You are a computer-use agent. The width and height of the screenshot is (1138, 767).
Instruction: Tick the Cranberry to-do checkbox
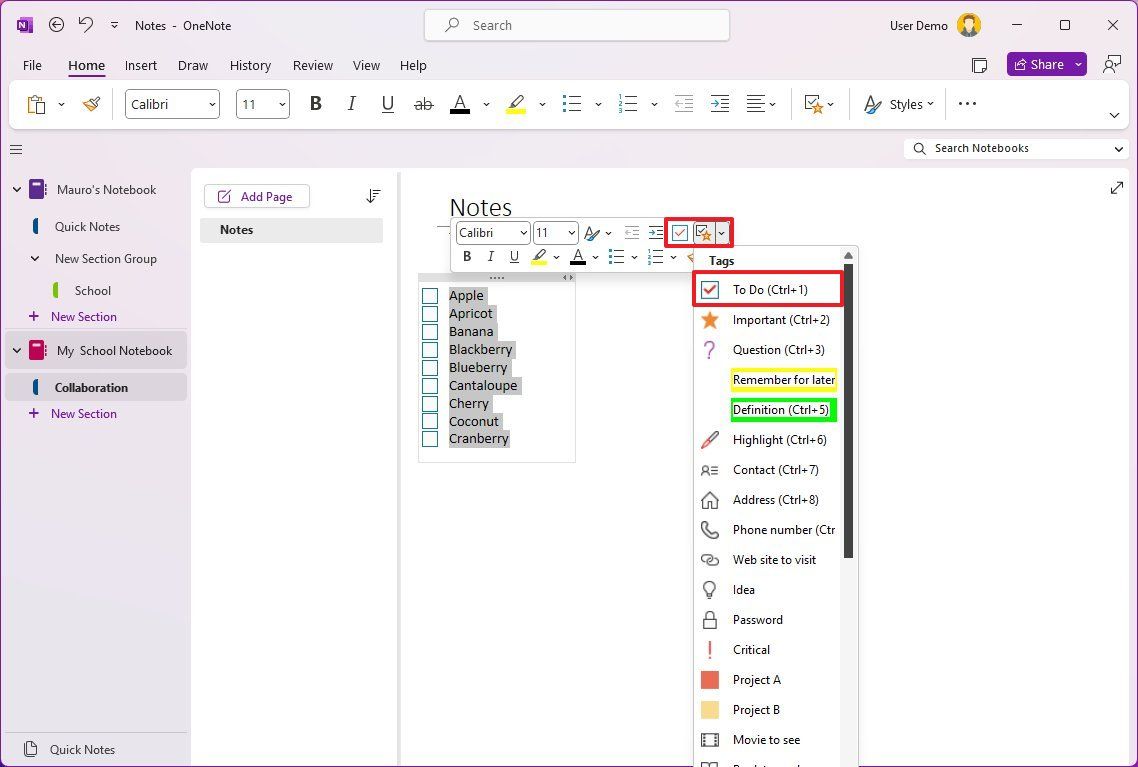(x=430, y=438)
